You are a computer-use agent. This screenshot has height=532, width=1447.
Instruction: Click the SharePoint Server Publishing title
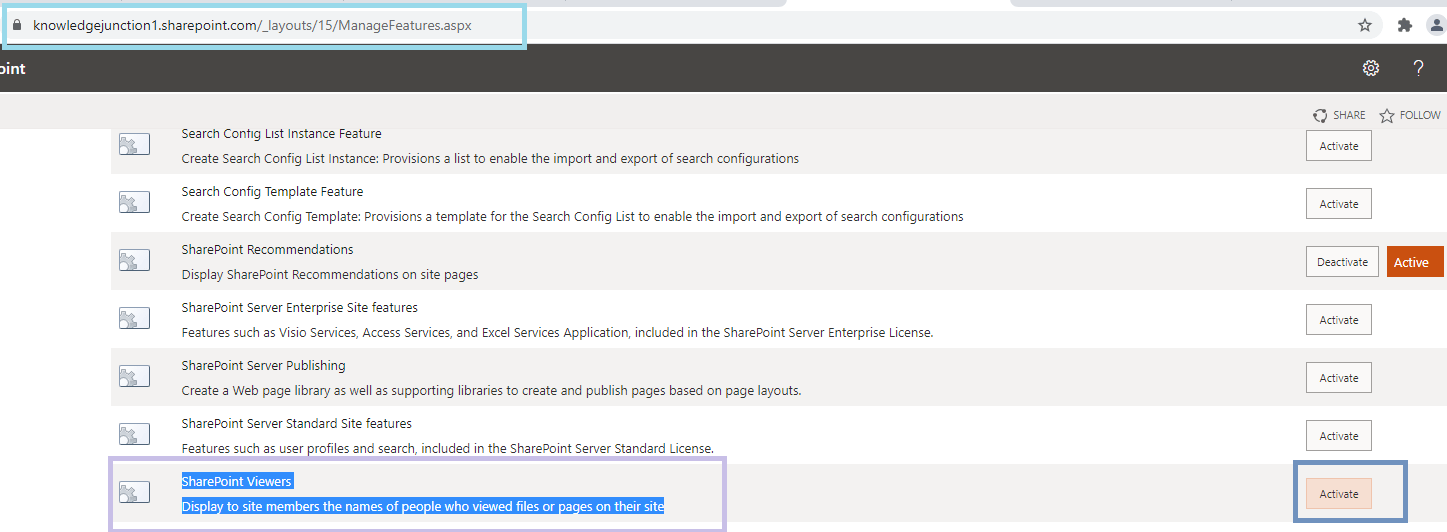click(x=263, y=365)
